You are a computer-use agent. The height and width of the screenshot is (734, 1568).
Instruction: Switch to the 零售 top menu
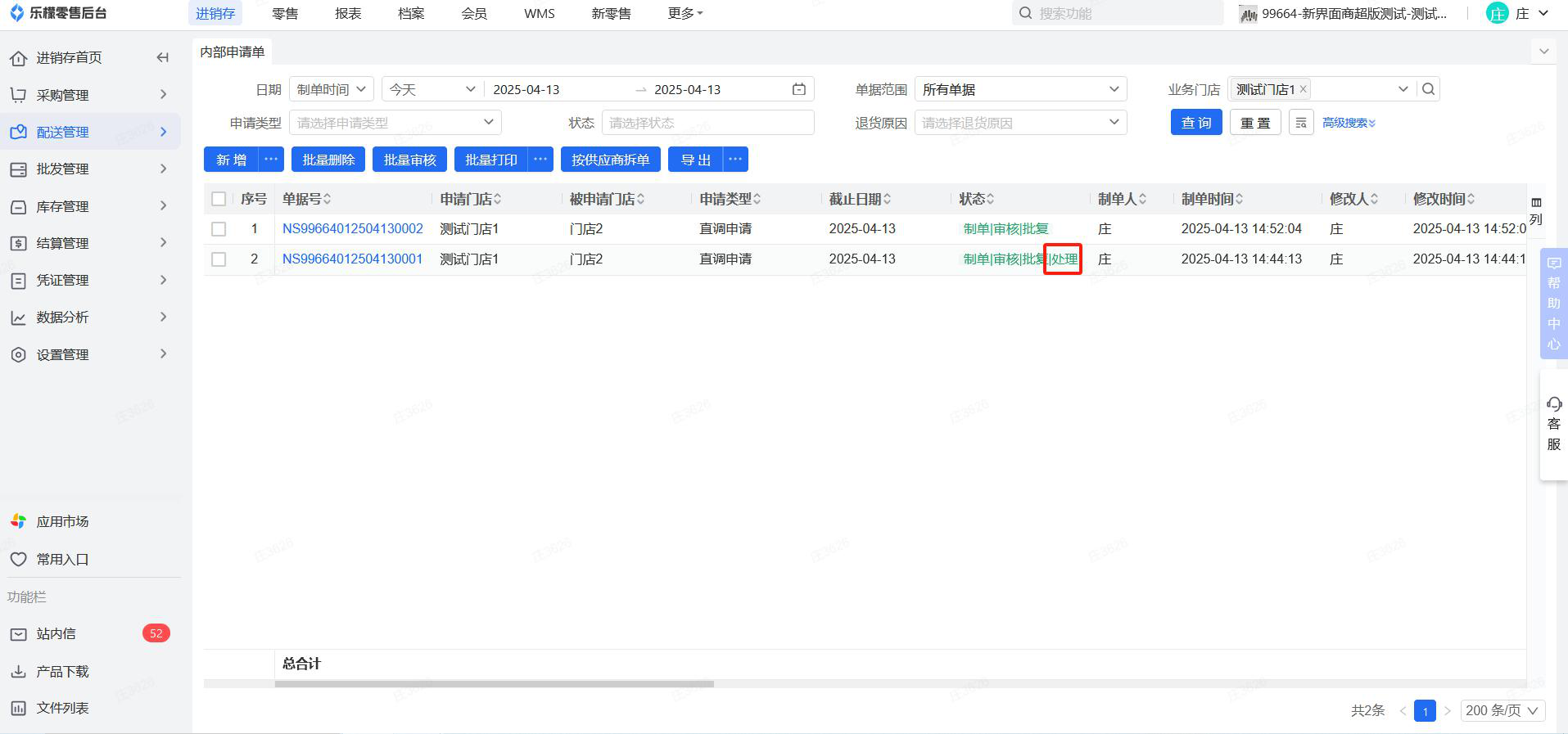[285, 14]
